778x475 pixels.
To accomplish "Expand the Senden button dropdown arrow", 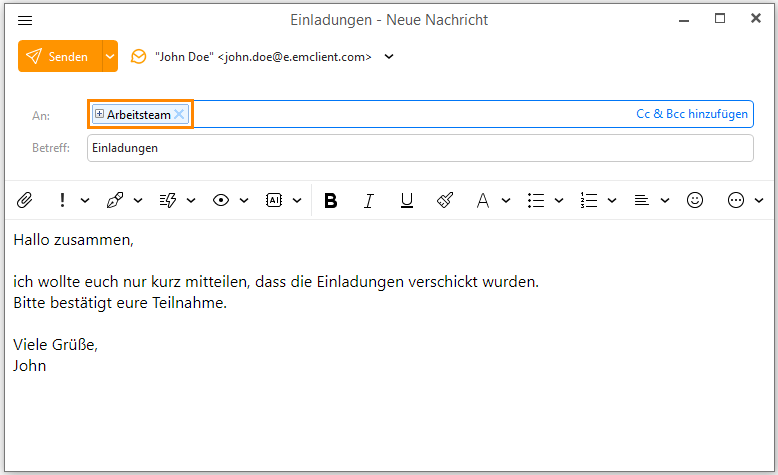I will (x=110, y=57).
